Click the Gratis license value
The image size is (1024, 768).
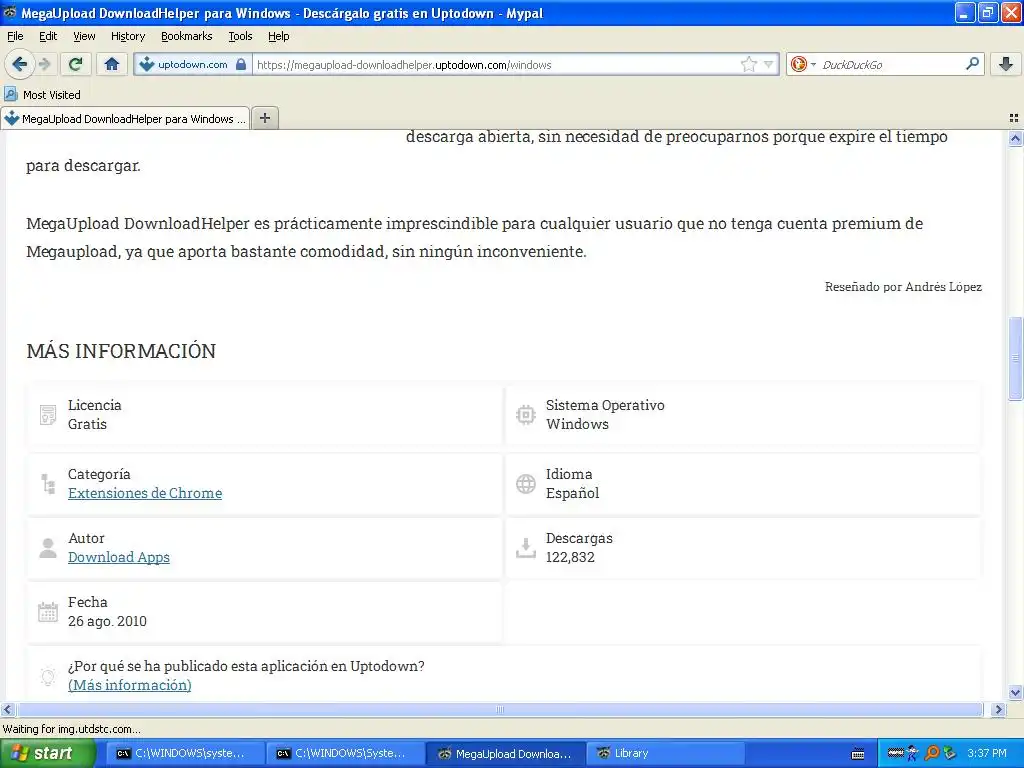pos(87,424)
